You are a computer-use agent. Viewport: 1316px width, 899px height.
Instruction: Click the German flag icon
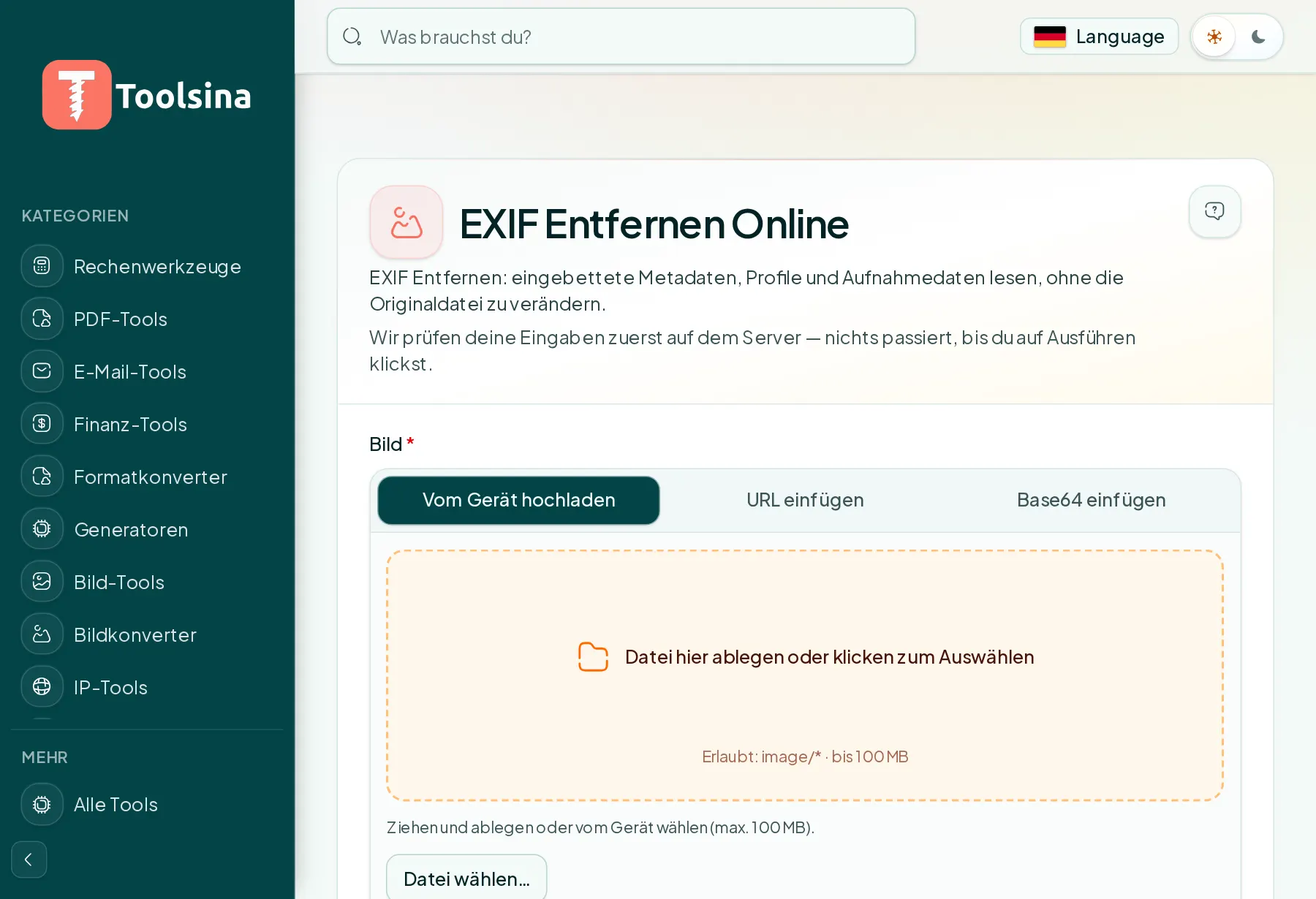pos(1050,37)
